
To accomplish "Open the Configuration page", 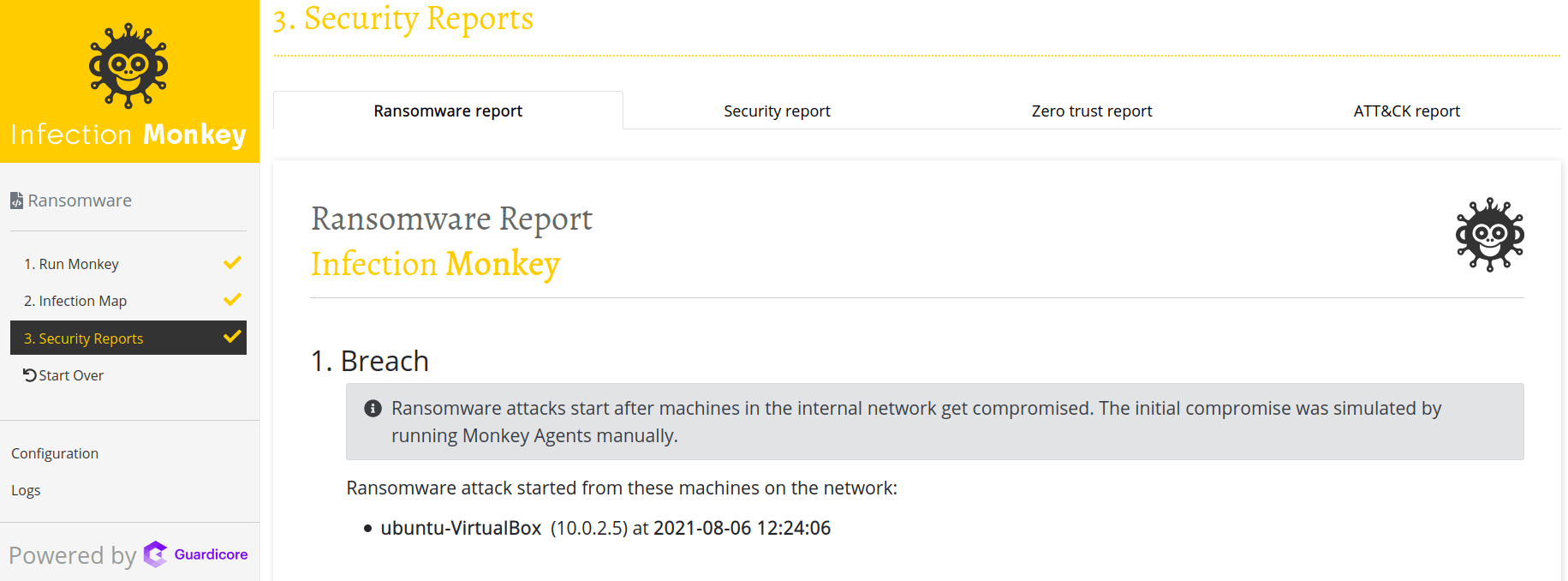I will pyautogui.click(x=54, y=452).
